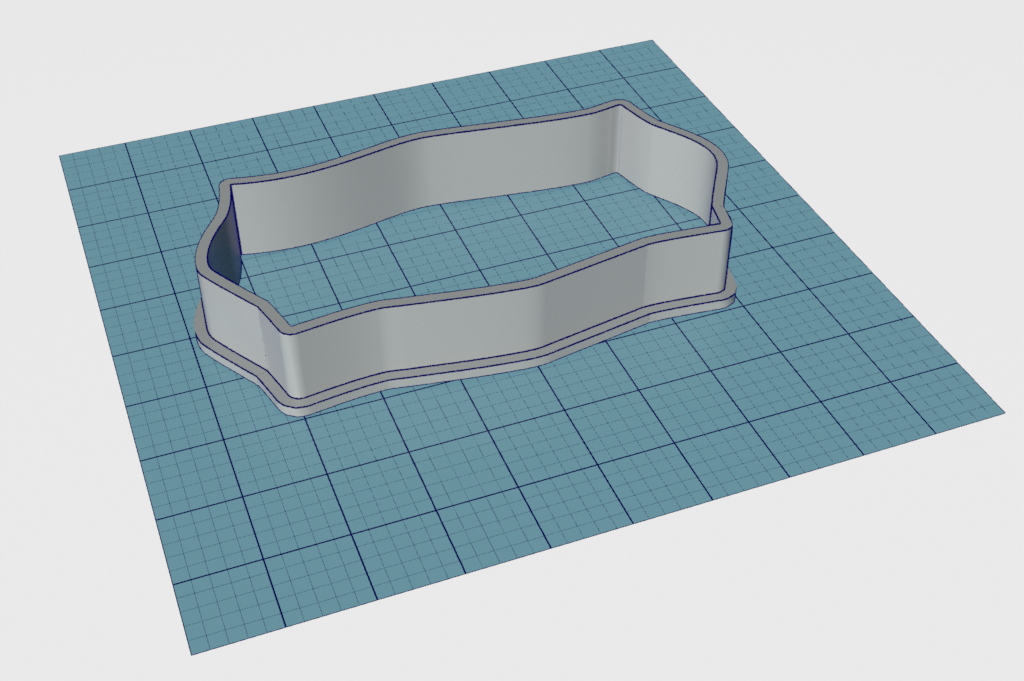
Task: Click empty gray background in the top-left
Action: point(60,50)
